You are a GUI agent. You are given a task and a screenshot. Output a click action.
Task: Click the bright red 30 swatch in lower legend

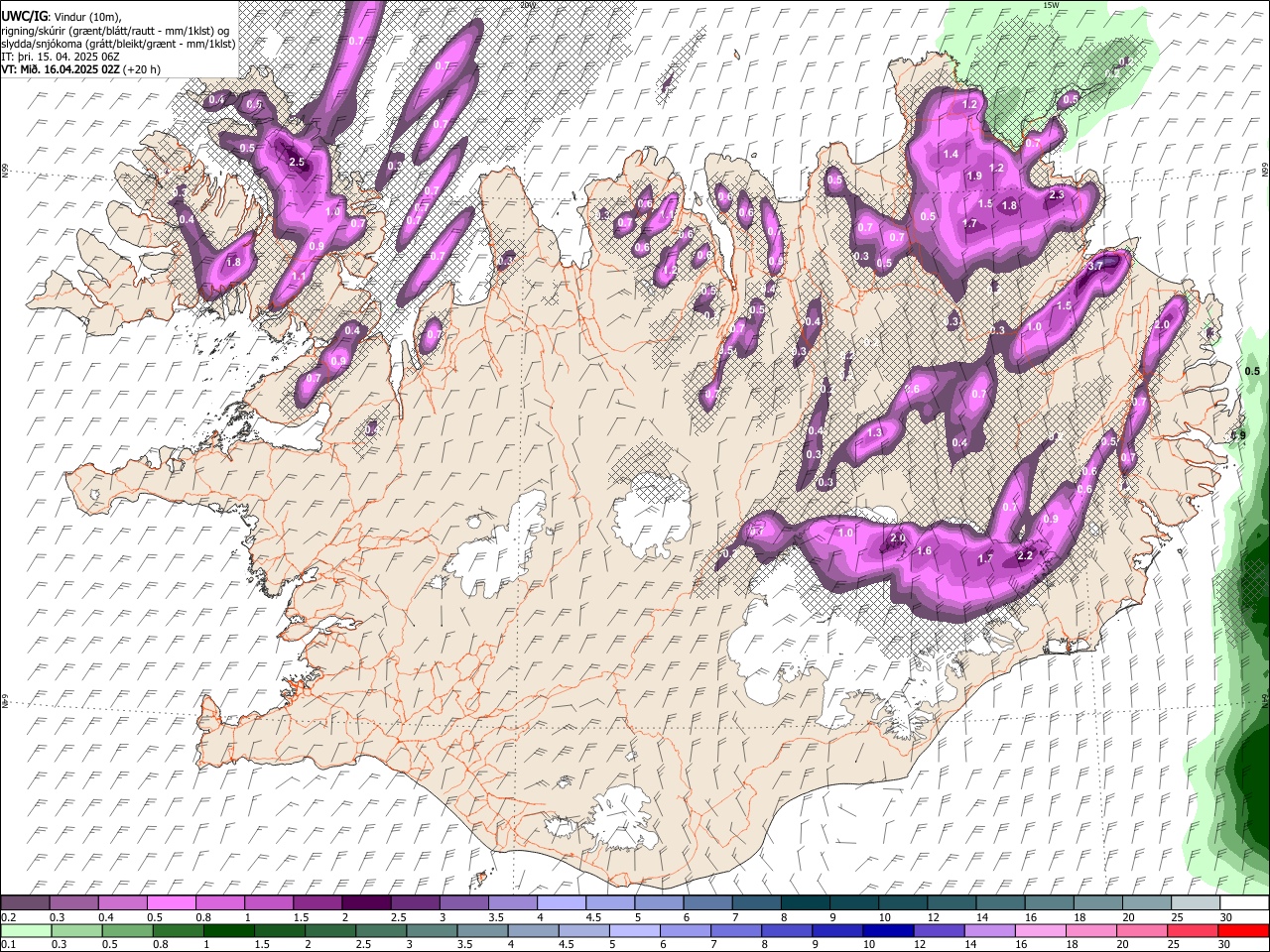1243,930
